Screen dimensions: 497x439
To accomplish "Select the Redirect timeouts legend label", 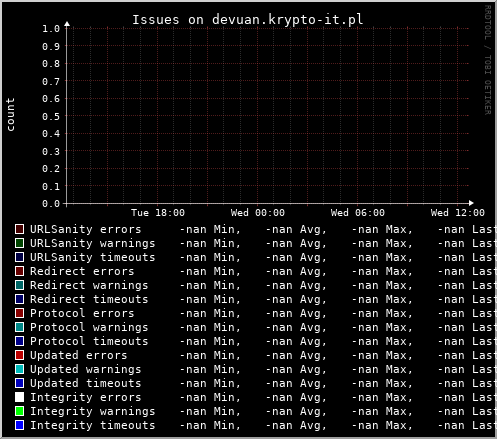I will click(x=89, y=299).
